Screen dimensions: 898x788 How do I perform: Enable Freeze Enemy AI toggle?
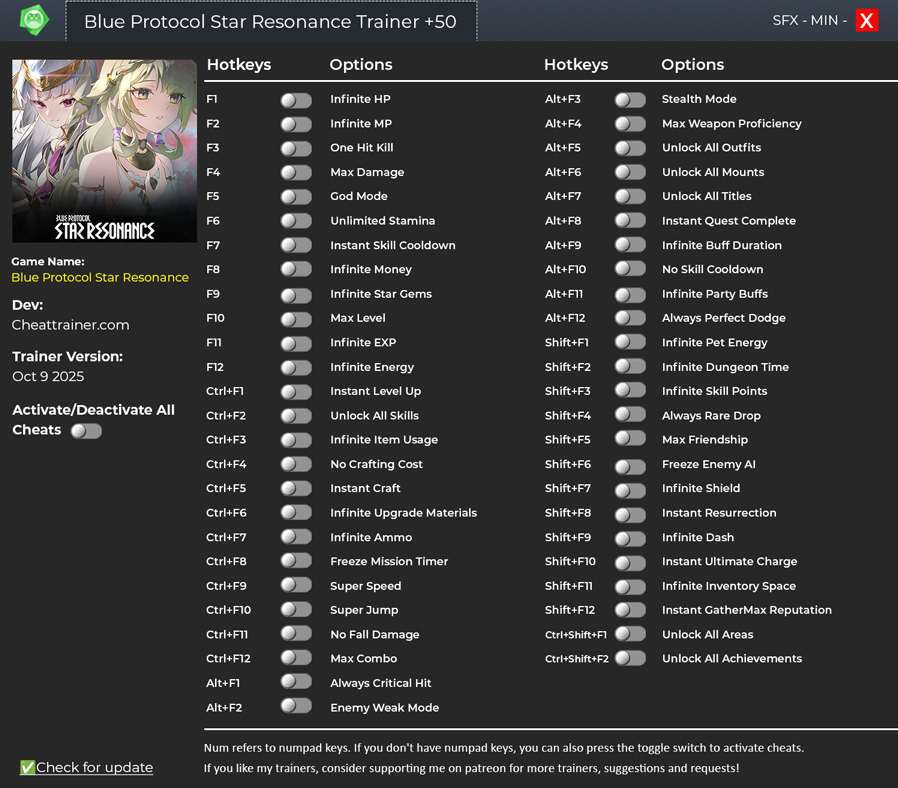click(x=630, y=465)
